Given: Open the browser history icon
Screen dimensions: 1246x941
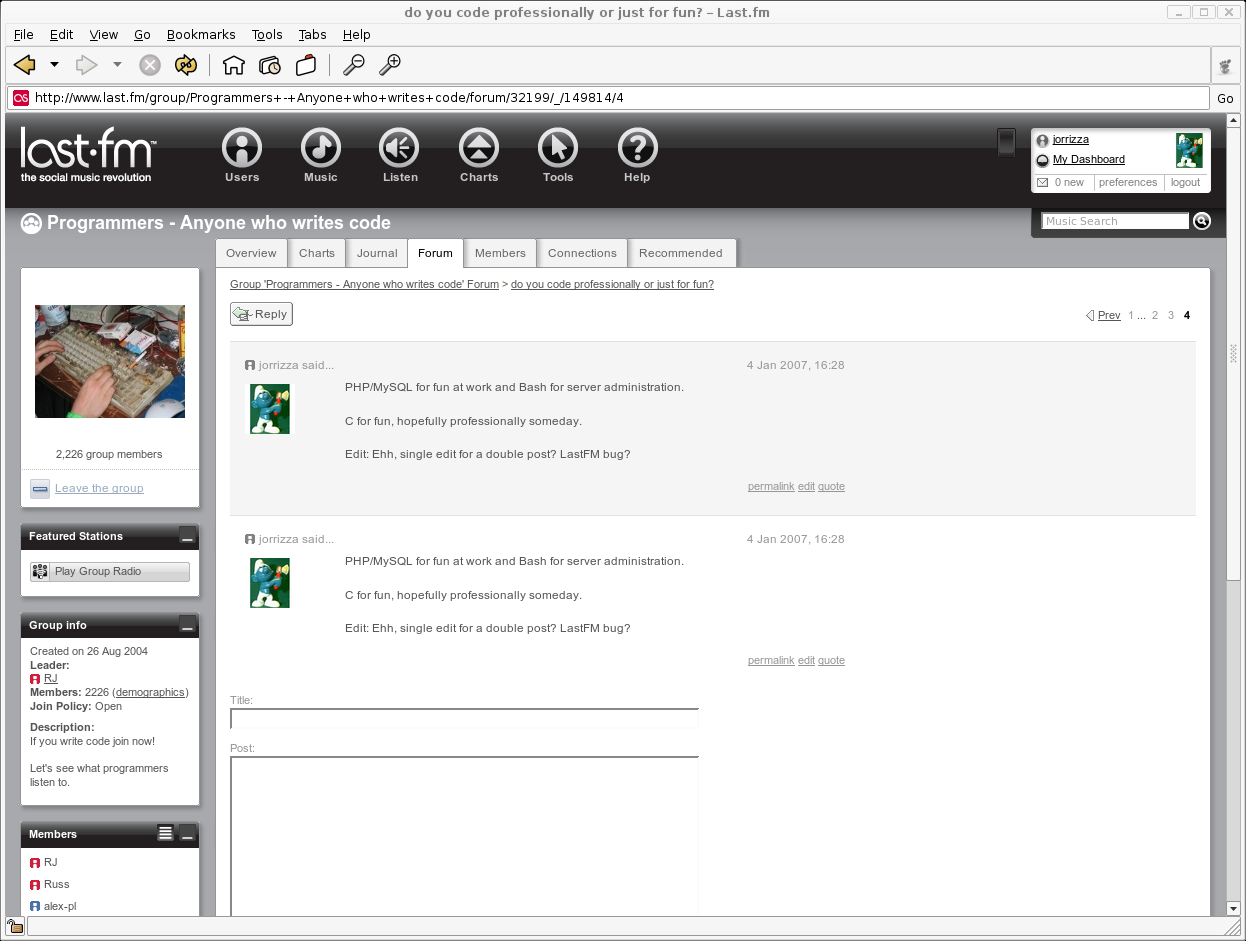Looking at the screenshot, I should pyautogui.click(x=270, y=65).
